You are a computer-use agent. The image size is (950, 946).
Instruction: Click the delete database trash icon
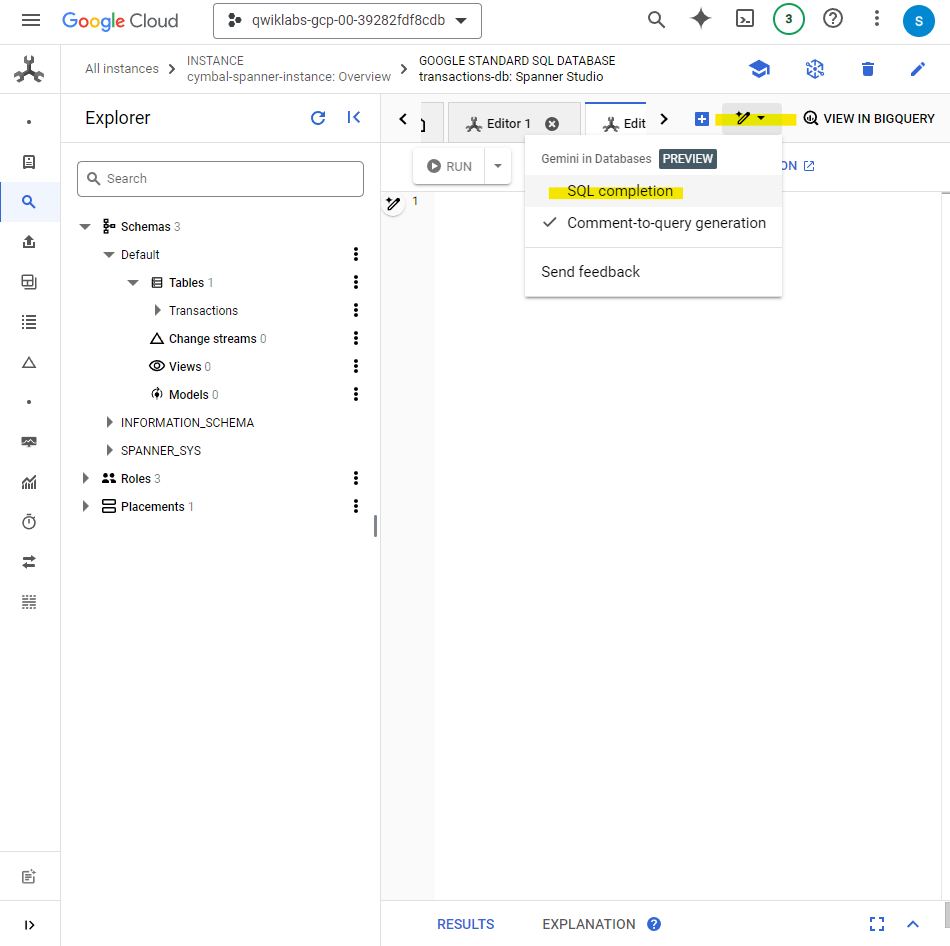[x=868, y=69]
